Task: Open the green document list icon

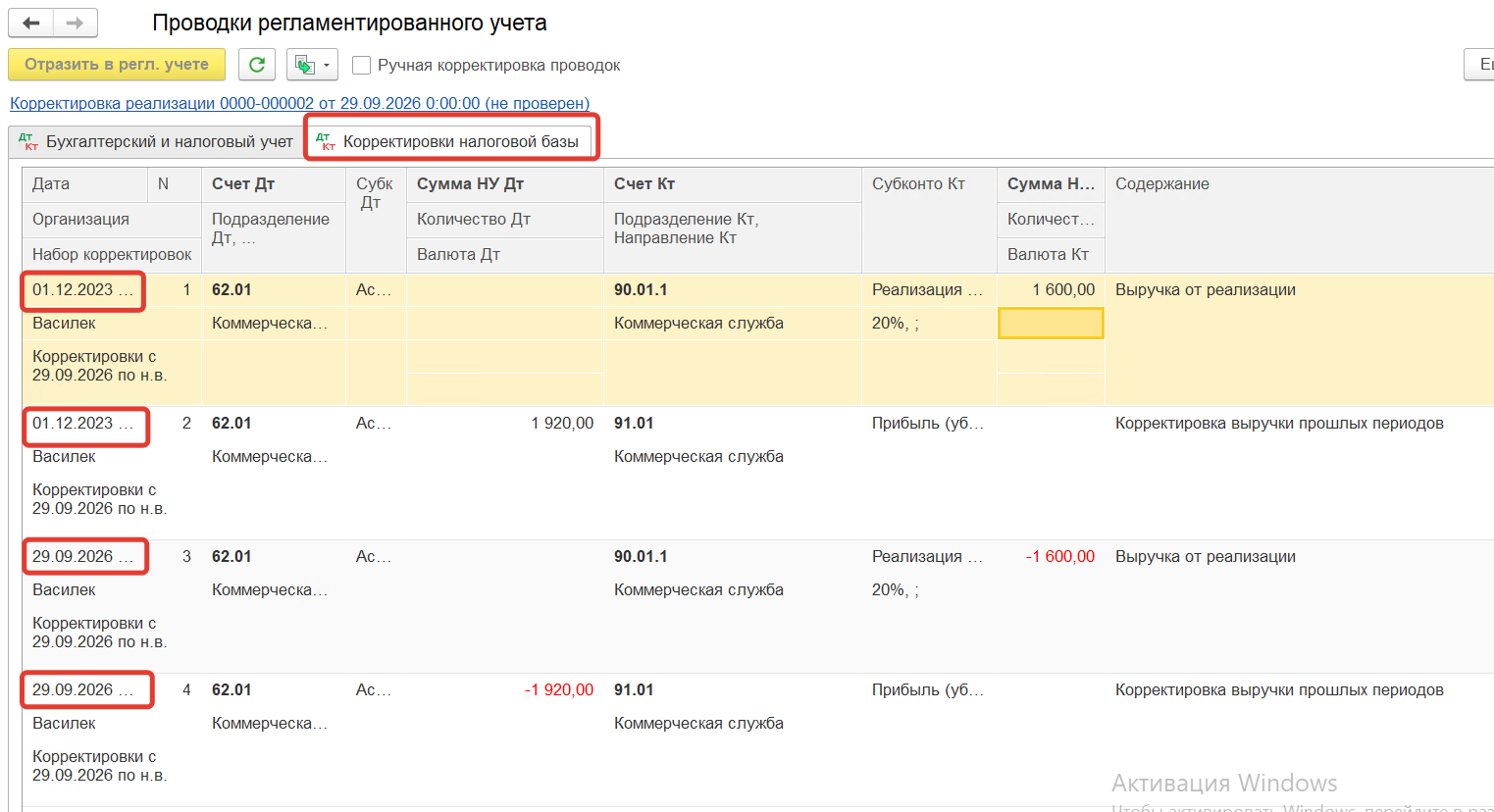Action: (x=305, y=65)
